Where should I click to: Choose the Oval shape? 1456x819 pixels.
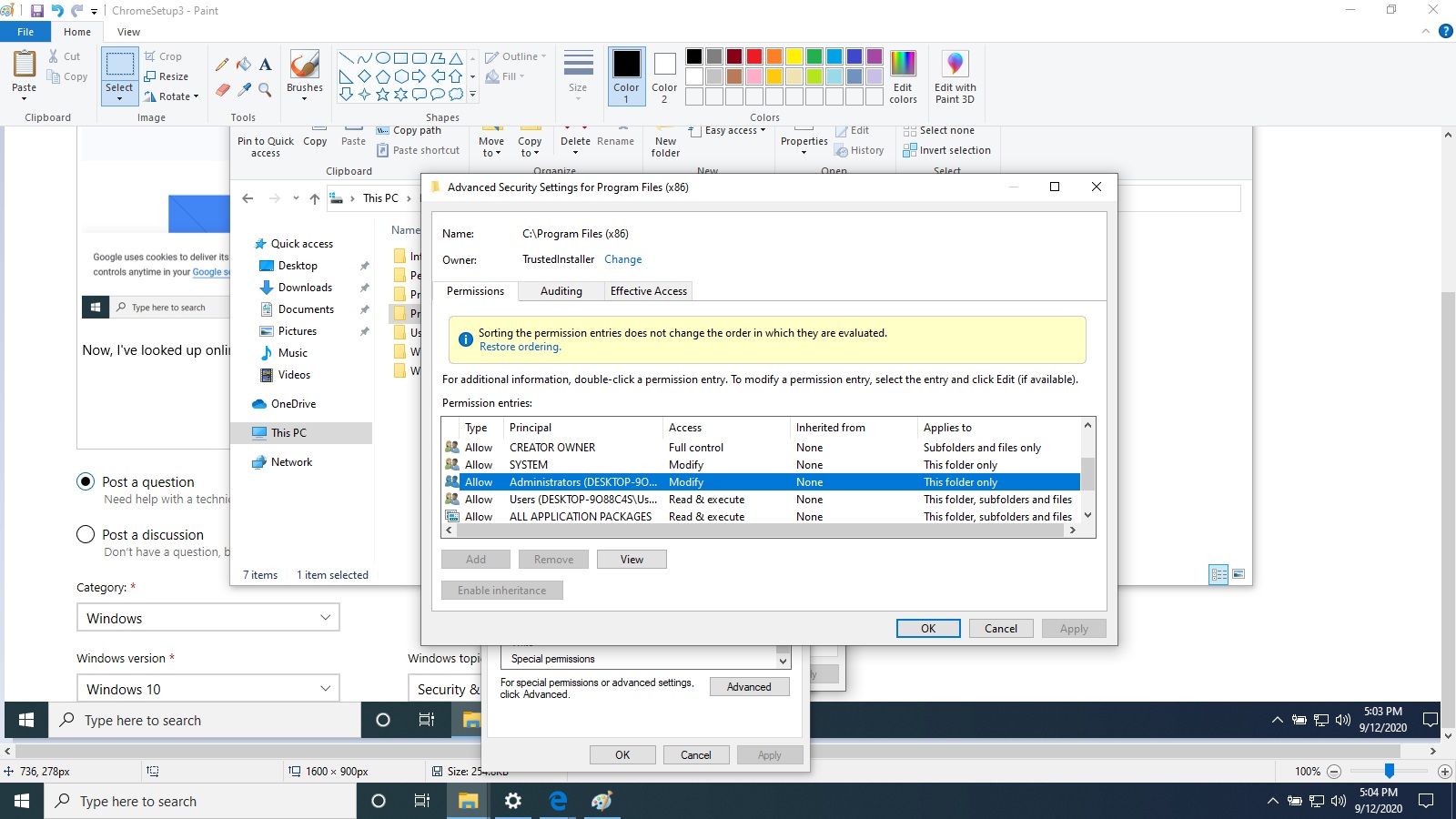click(x=383, y=58)
